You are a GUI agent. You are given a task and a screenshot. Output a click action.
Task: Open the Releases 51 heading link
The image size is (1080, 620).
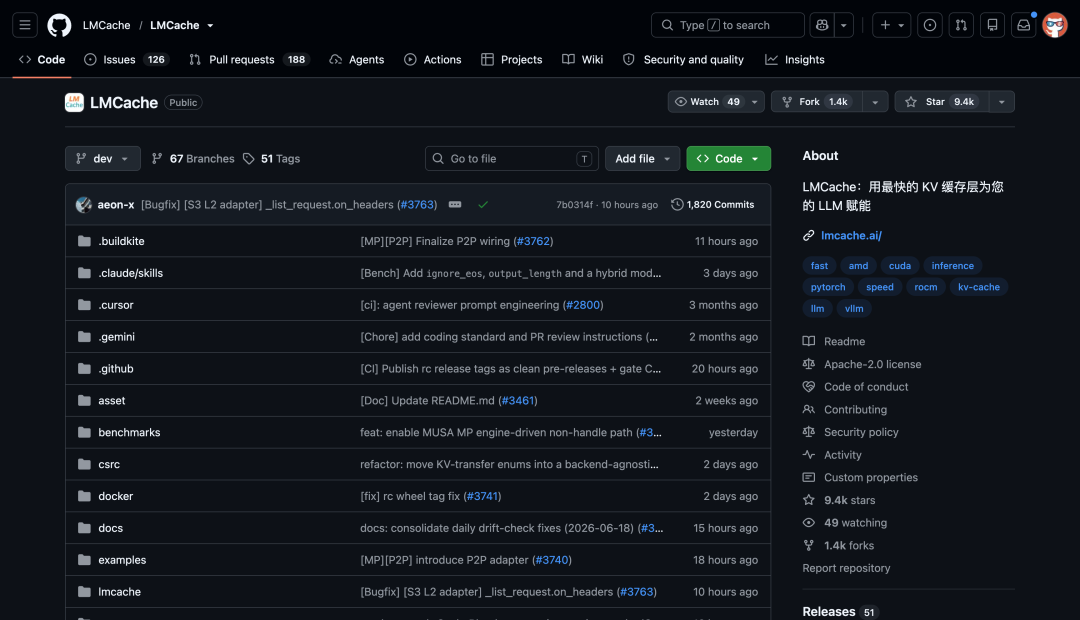point(840,612)
